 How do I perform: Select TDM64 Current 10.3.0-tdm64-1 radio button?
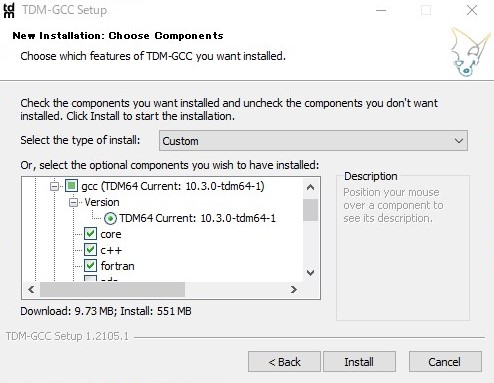click(110, 218)
